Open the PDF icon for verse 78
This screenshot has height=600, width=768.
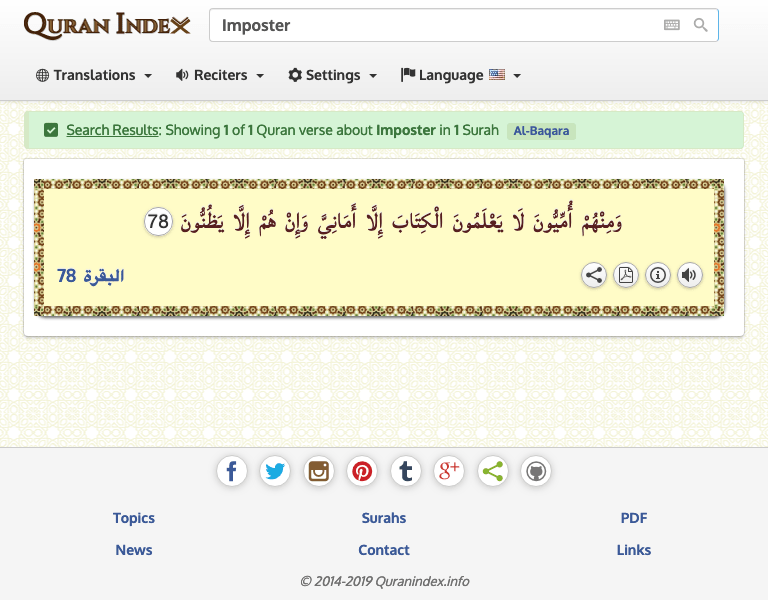coord(626,275)
